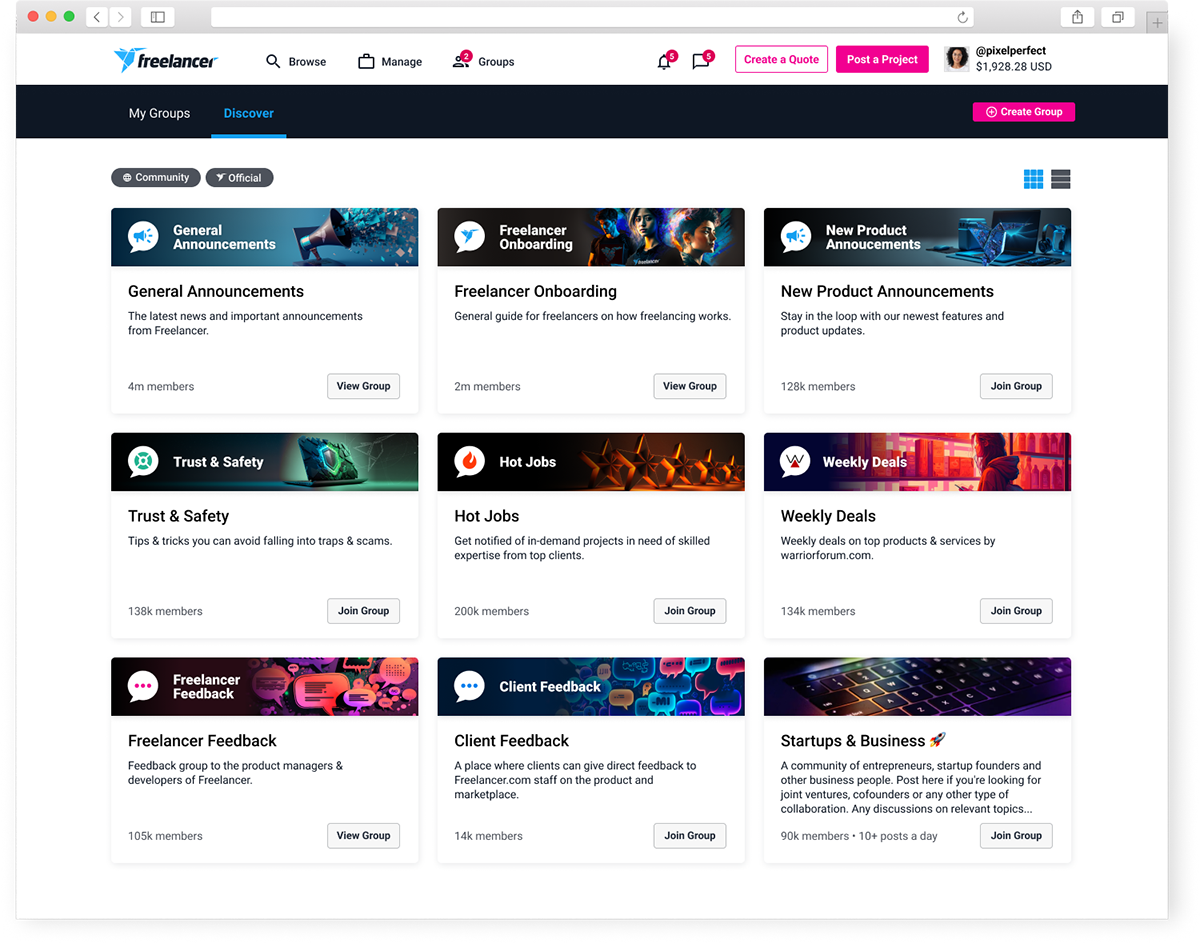Click Create a Quote button

[x=782, y=59]
